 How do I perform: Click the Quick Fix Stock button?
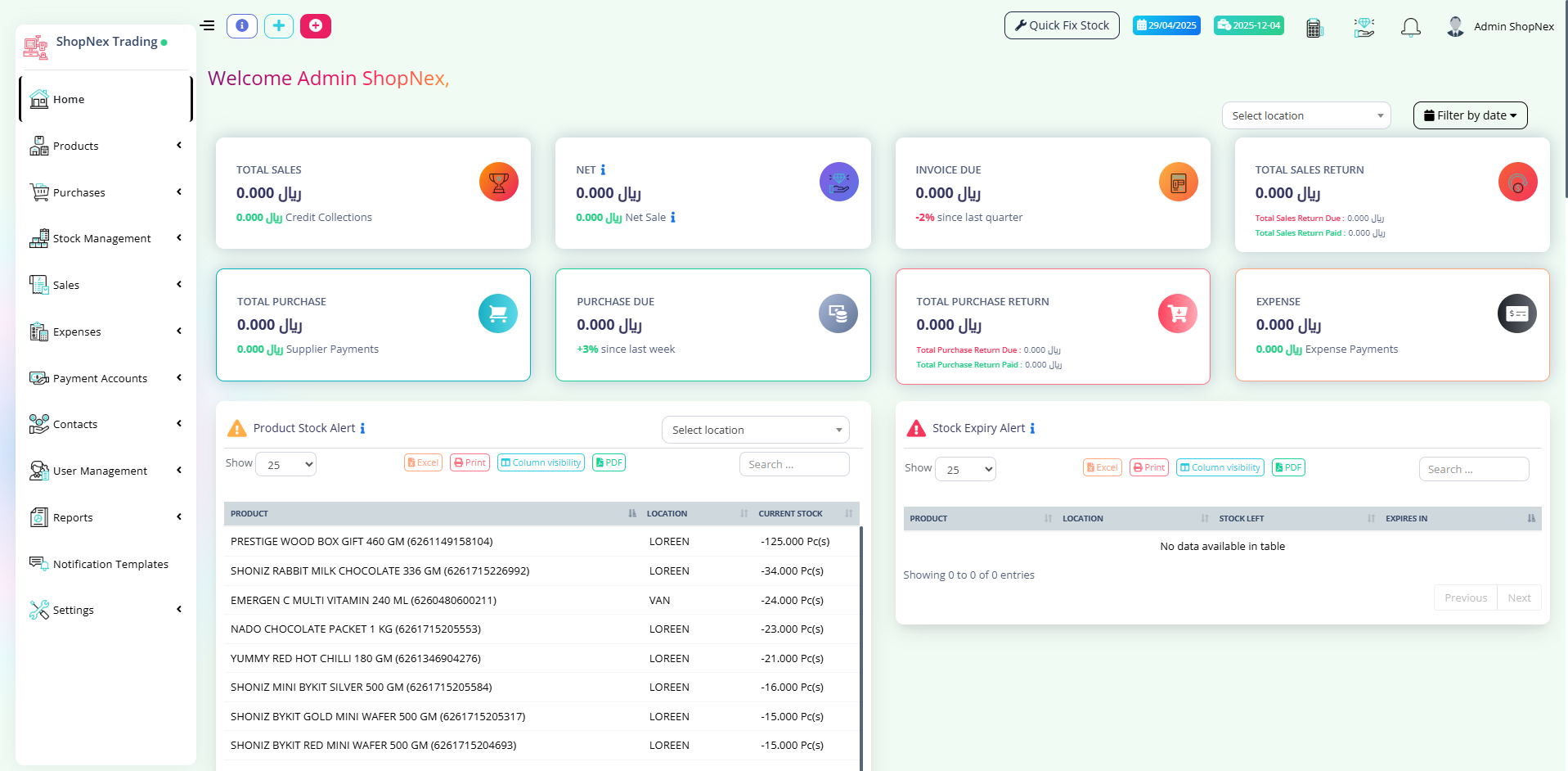[x=1061, y=25]
